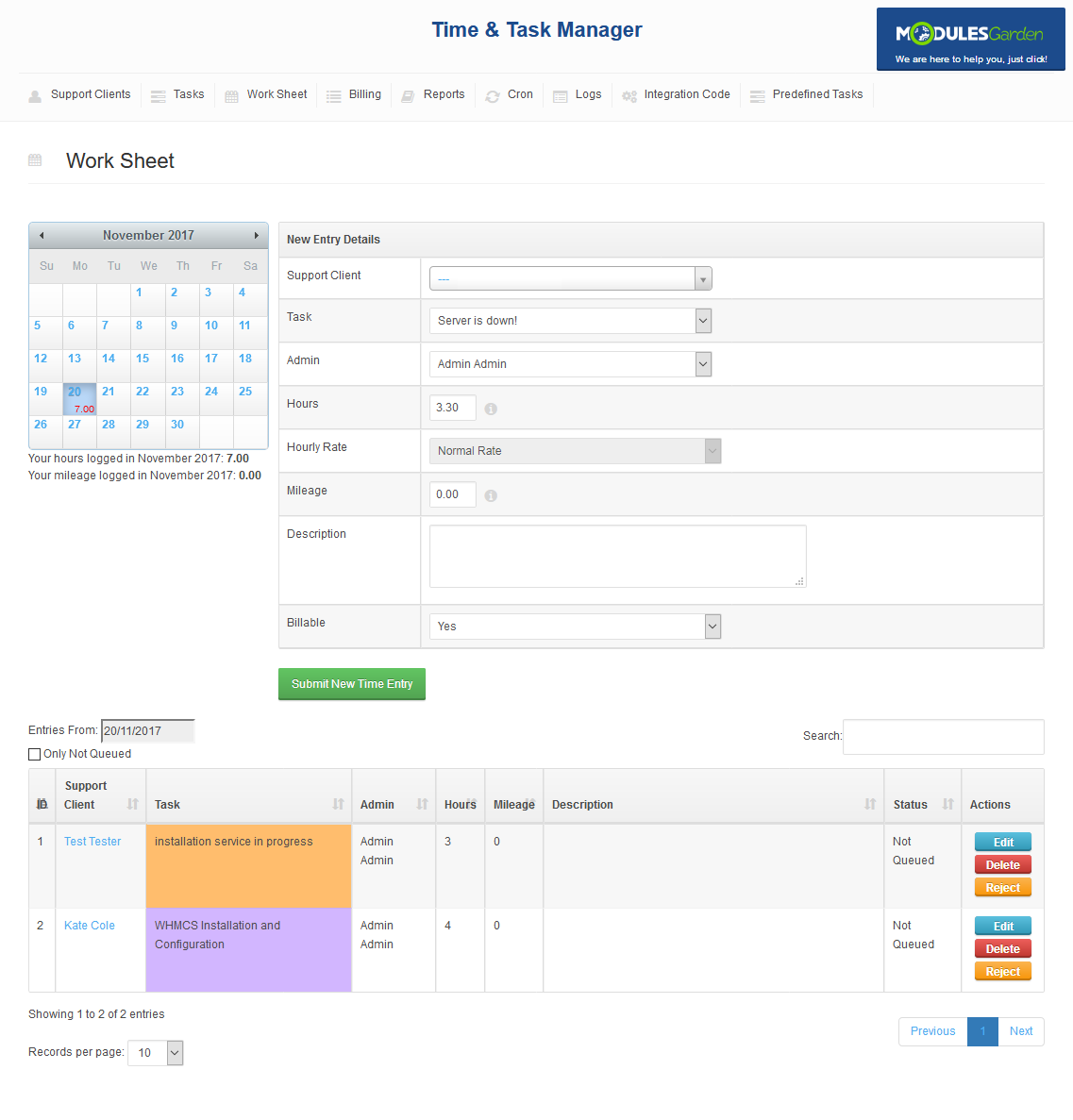Go to next month in calendar
Viewport: 1073px width, 1120px height.
(x=256, y=235)
